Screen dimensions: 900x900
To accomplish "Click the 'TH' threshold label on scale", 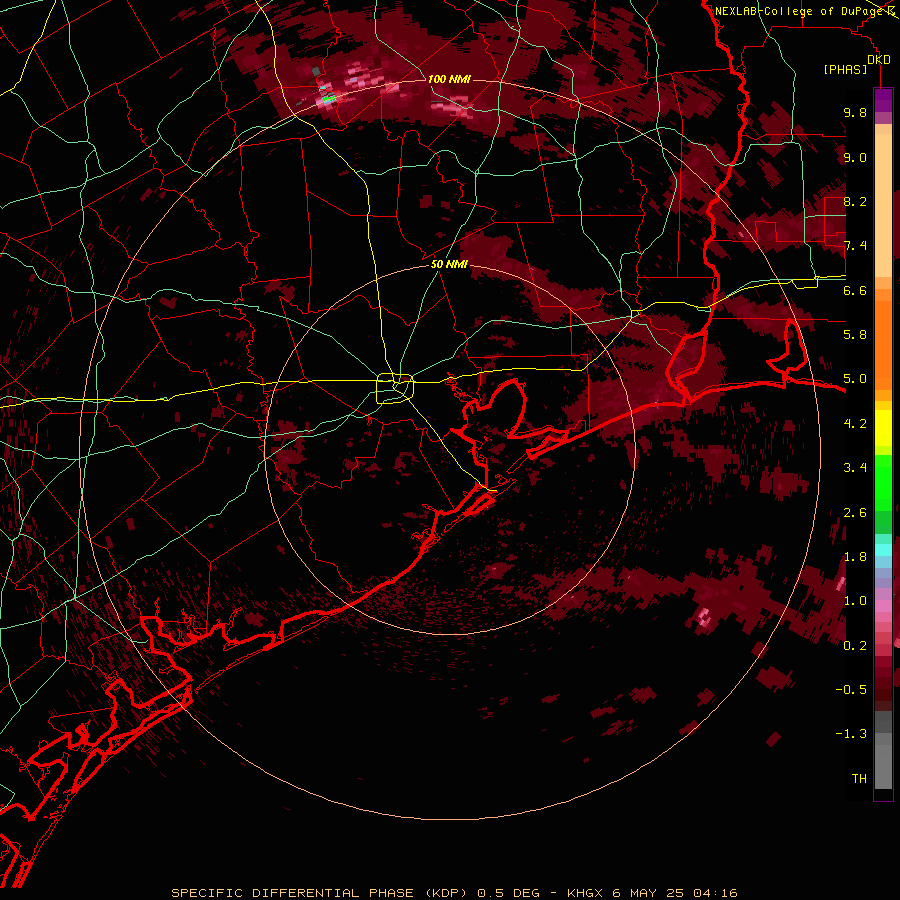I will [x=859, y=779].
